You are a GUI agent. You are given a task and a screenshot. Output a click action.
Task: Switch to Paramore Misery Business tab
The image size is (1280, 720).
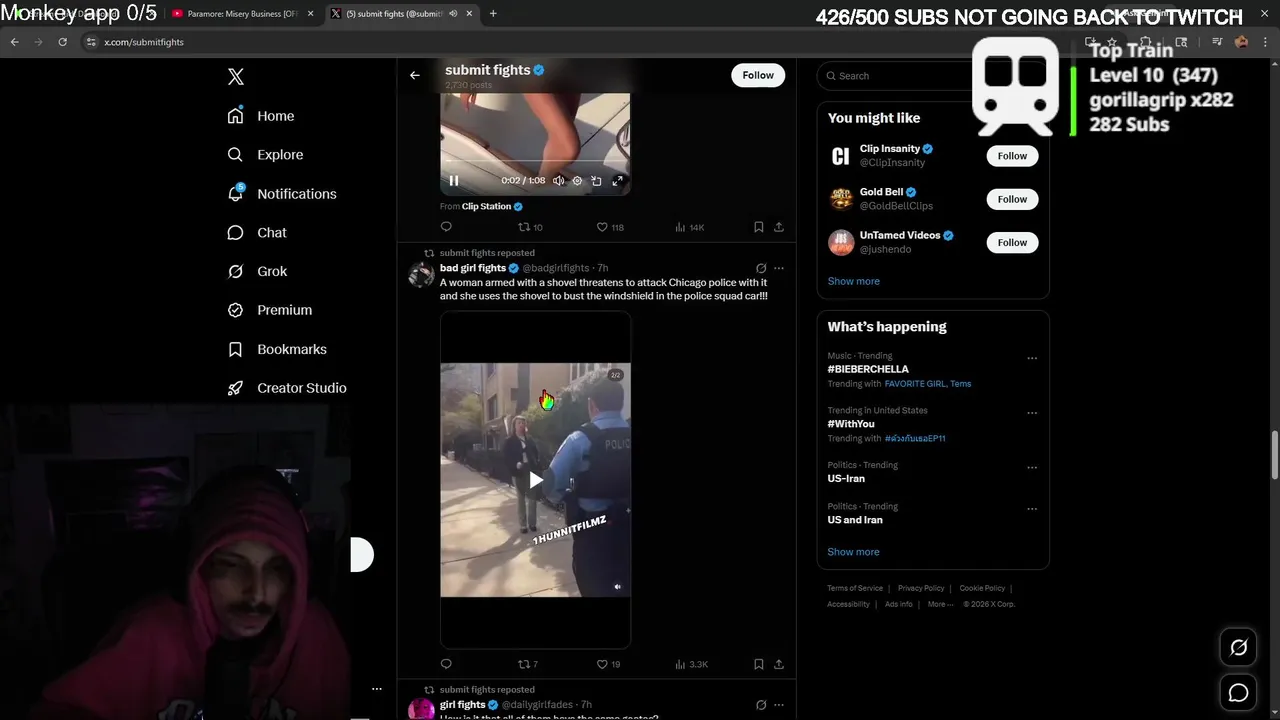[x=241, y=14]
